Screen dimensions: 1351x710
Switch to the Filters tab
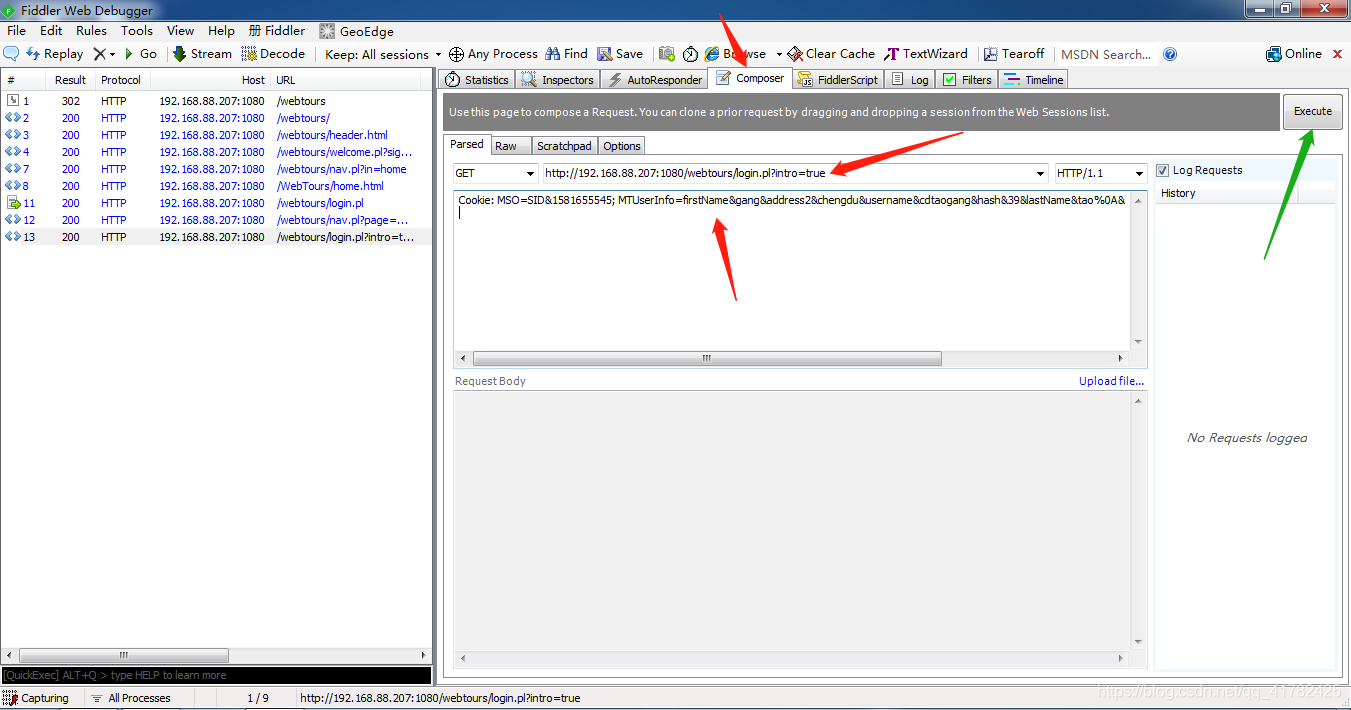pyautogui.click(x=967, y=80)
